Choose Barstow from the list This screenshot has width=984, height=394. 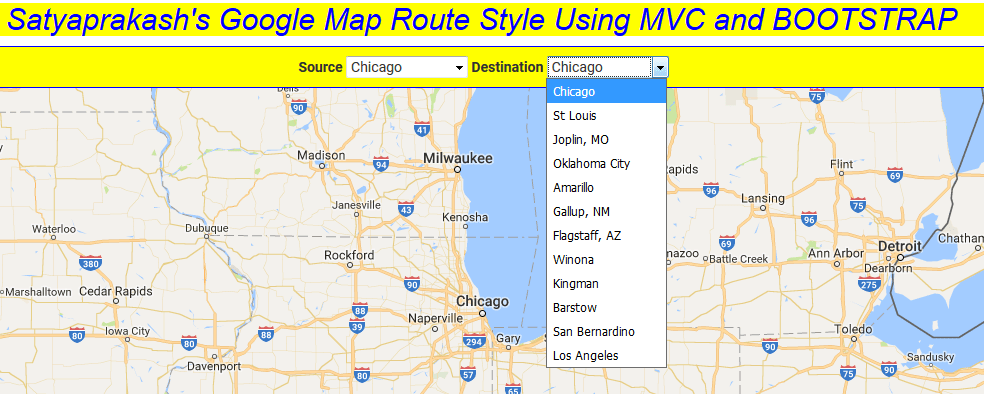pyautogui.click(x=606, y=307)
